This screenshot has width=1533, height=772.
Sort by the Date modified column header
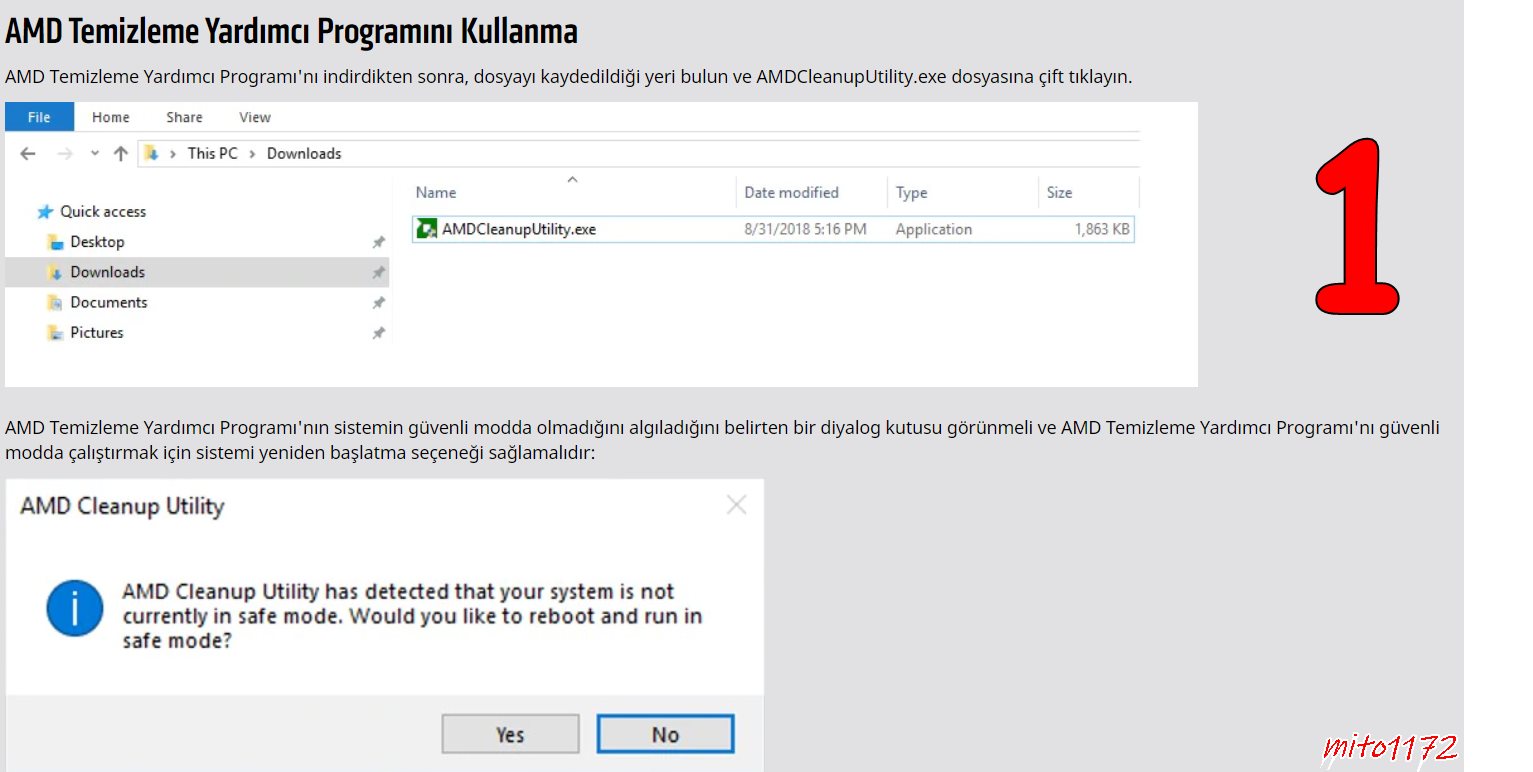tap(791, 193)
